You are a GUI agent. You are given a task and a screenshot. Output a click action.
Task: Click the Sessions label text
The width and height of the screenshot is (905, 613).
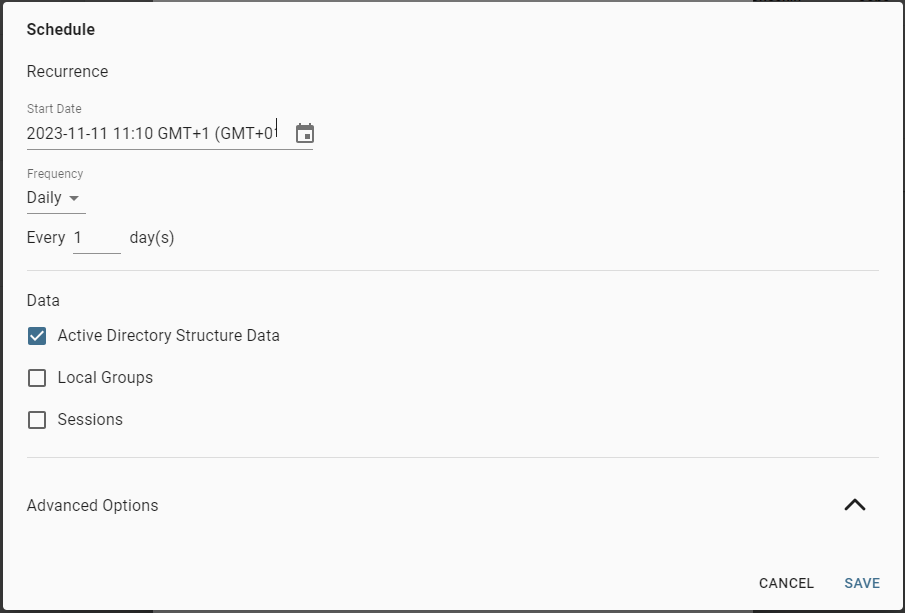pos(90,420)
